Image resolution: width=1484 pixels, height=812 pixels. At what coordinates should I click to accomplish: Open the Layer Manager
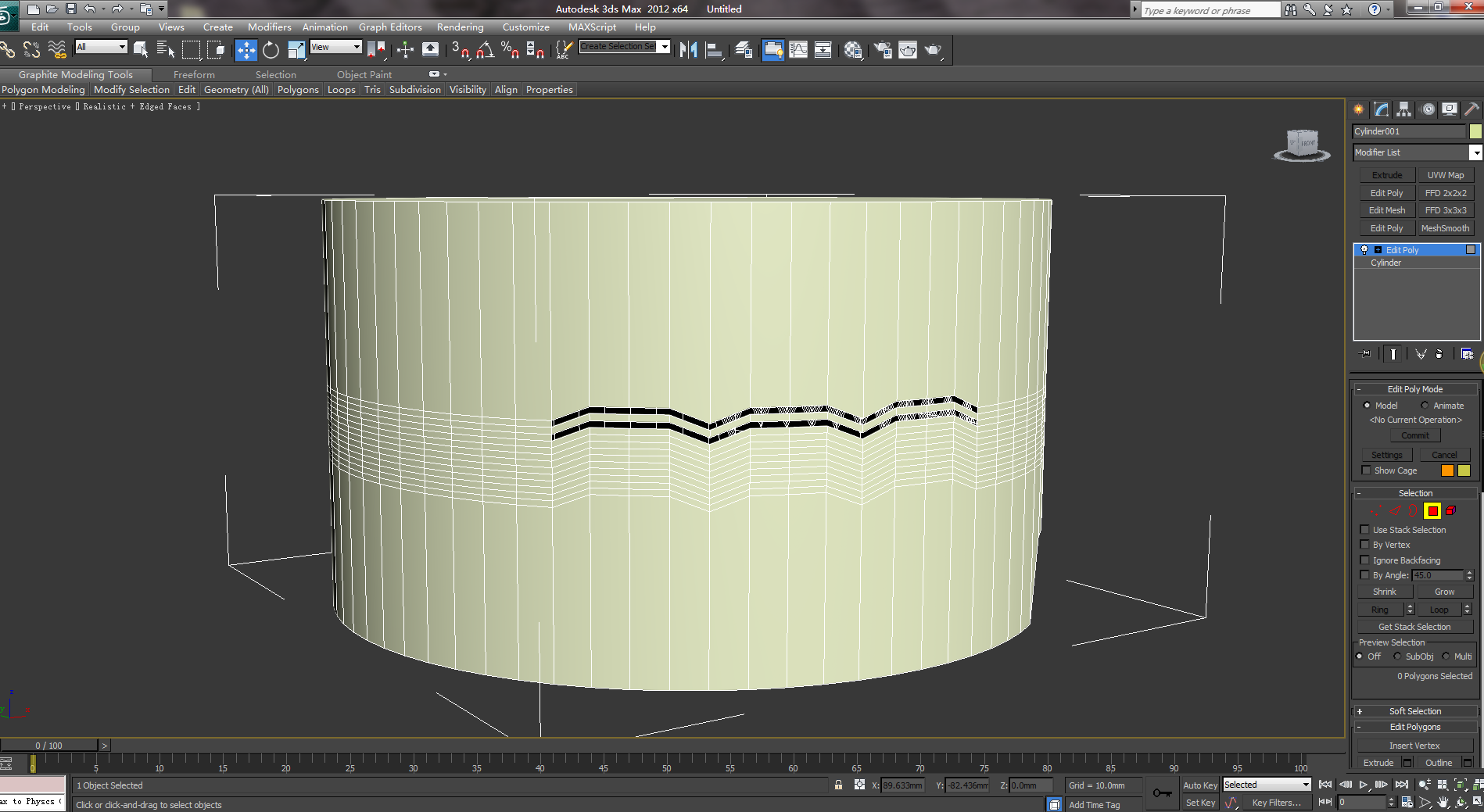point(744,50)
